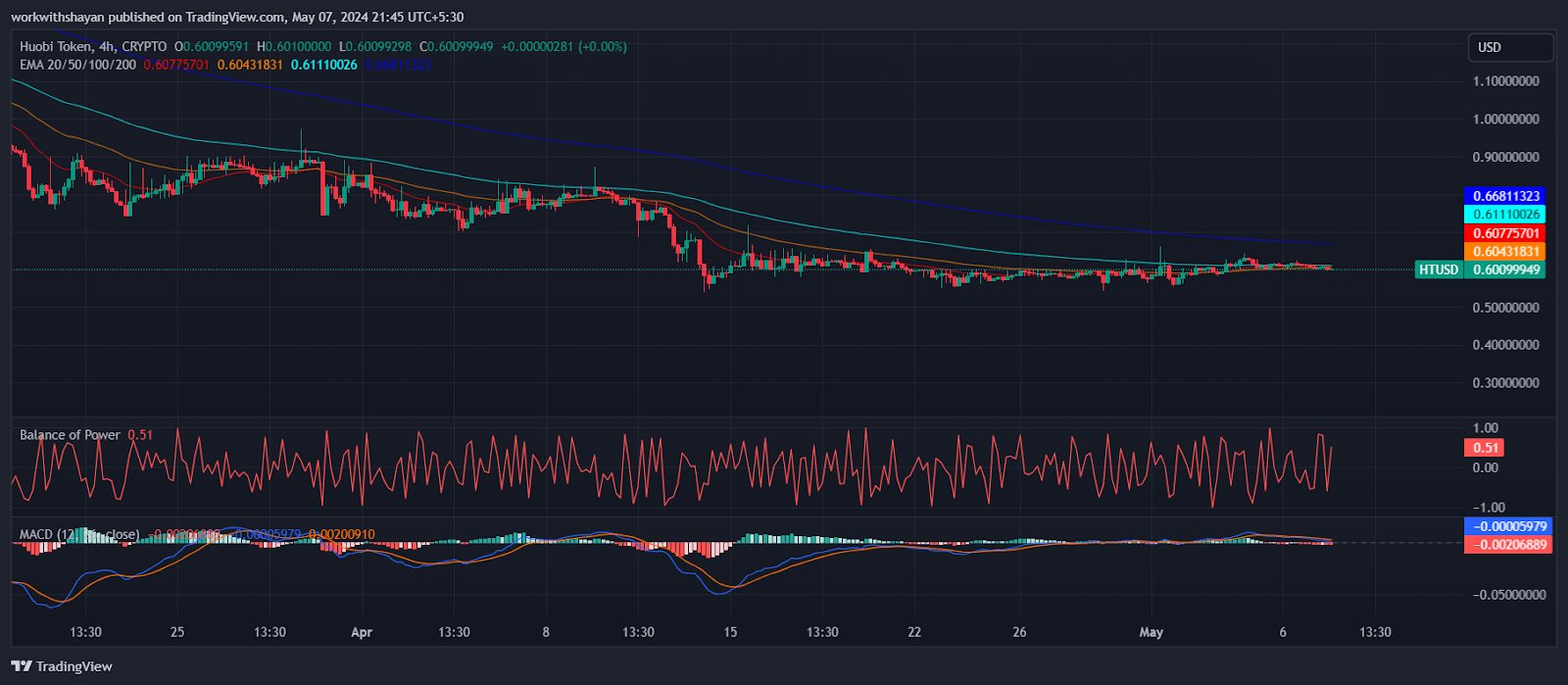The image size is (1568, 685).
Task: Select the Huobi Token, 4h, CRYPTO chart title
Action: click(x=93, y=46)
